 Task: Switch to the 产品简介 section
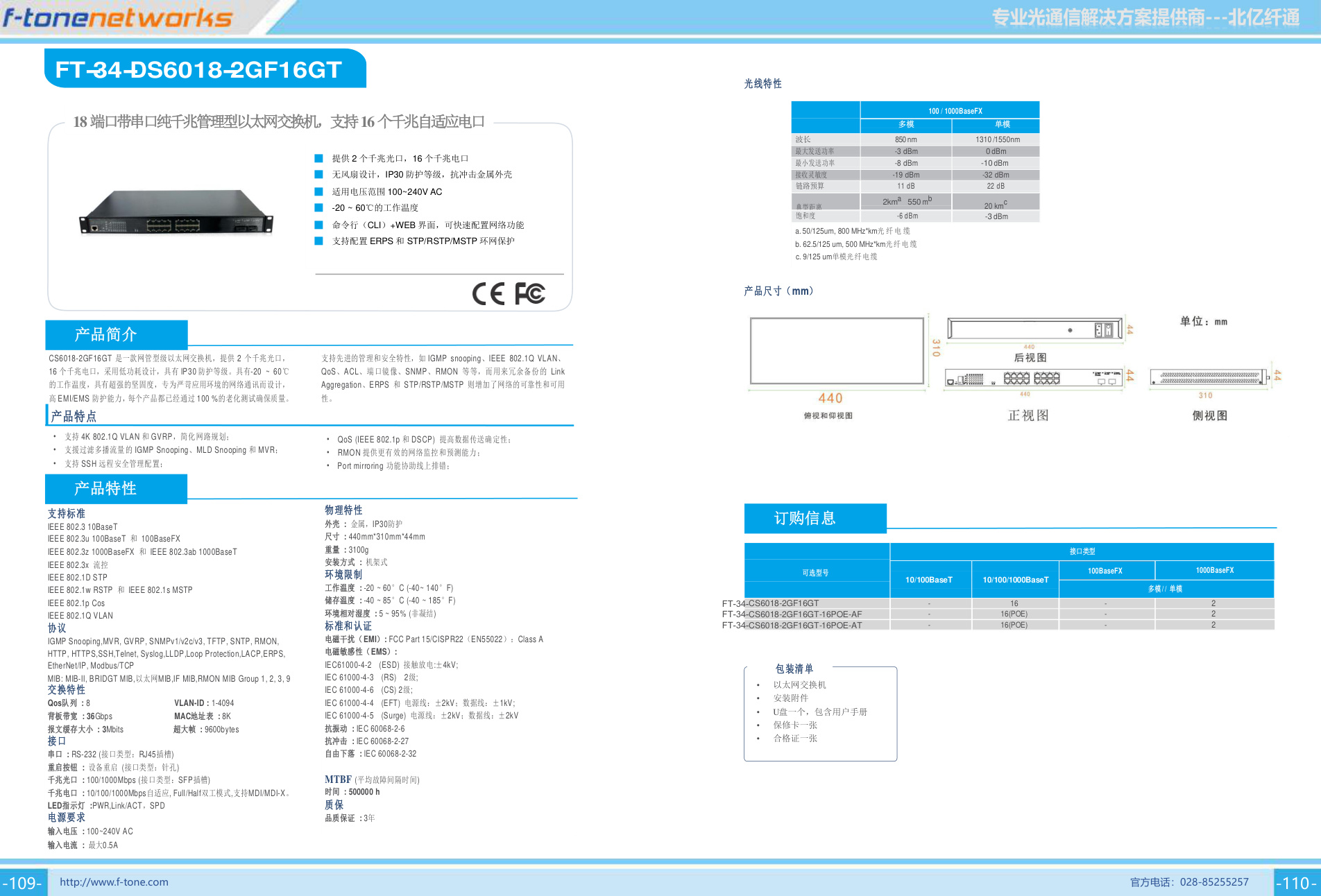pos(107,334)
